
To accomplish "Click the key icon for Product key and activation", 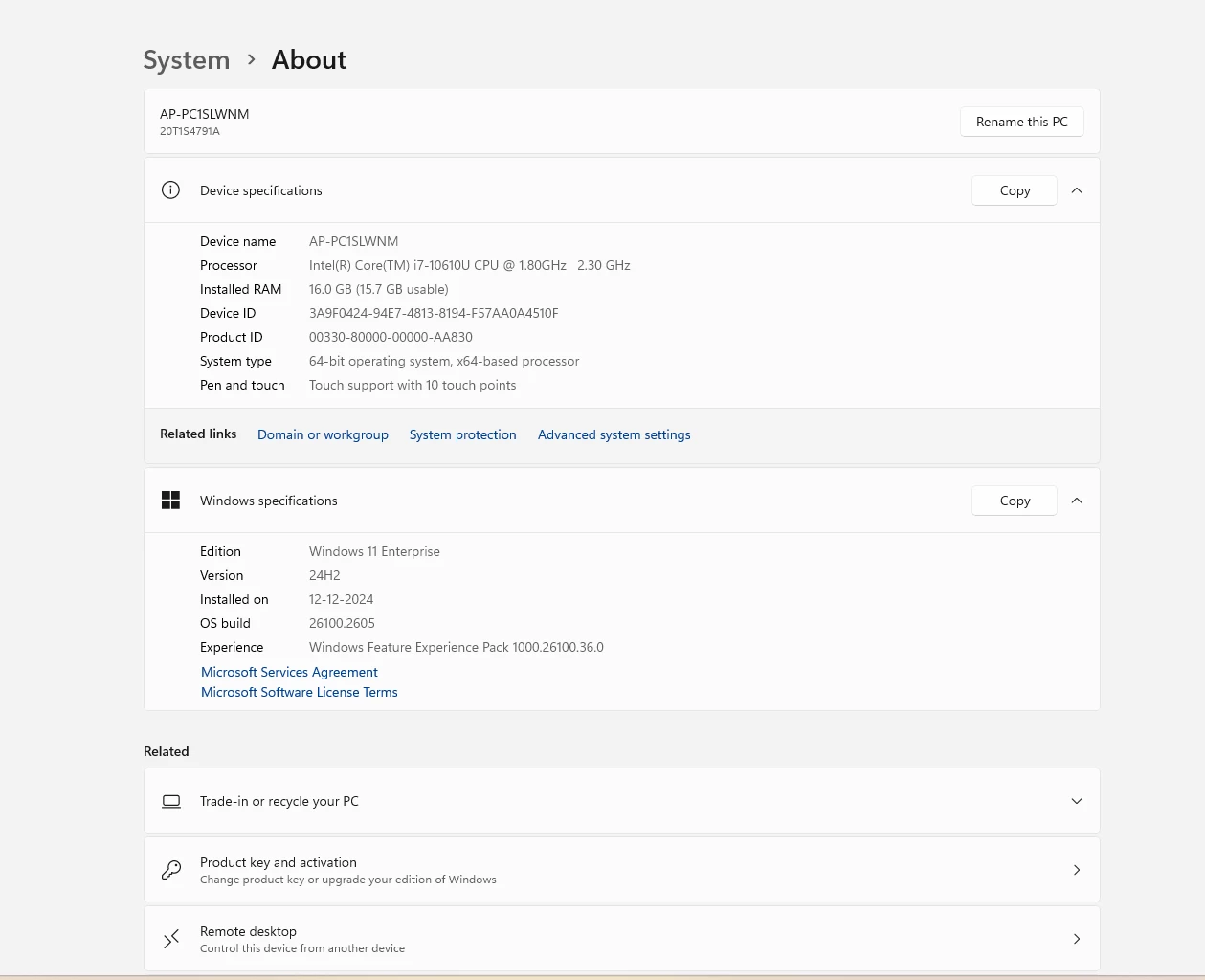I will pyautogui.click(x=171, y=870).
